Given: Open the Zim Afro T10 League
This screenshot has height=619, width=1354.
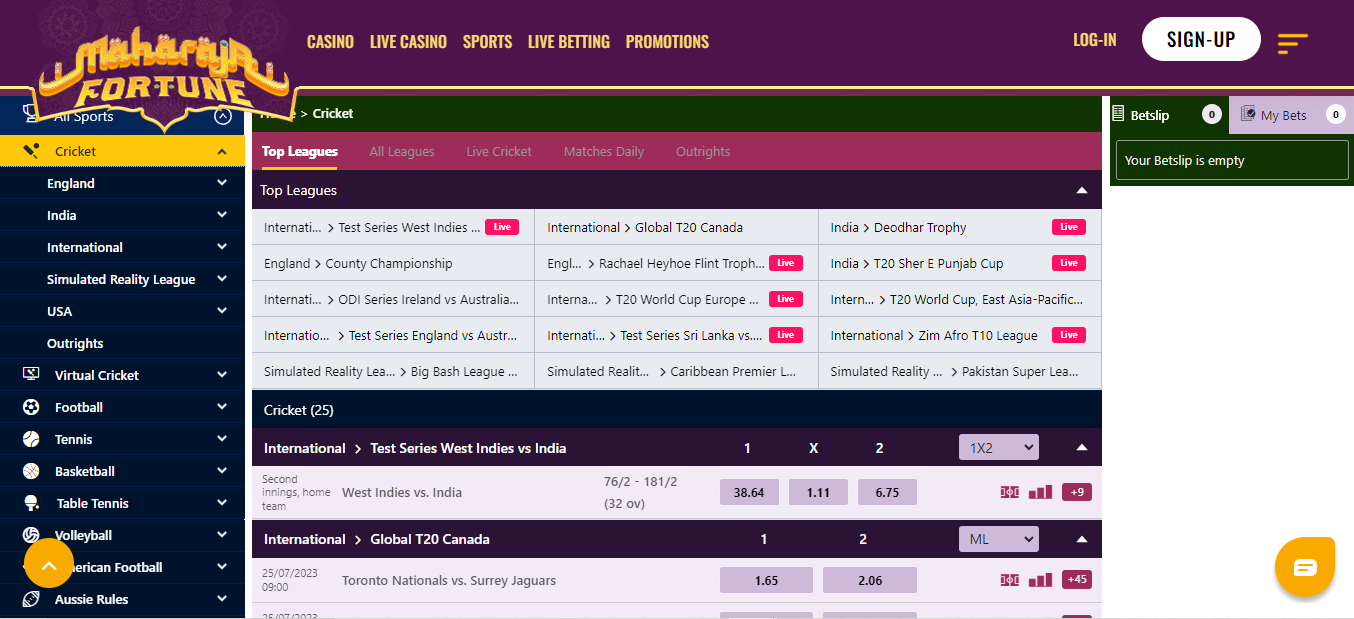Looking at the screenshot, I should point(960,335).
